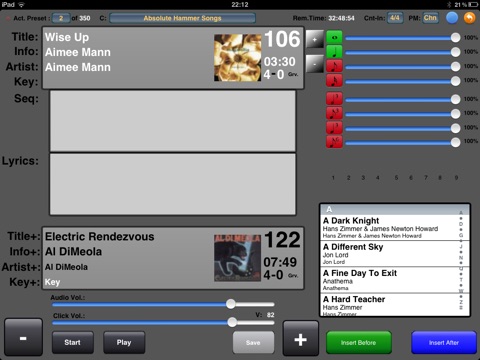The height and width of the screenshot is (360, 480).
Task: Tap the Wi-Fi icon in status bar
Action: tap(21, 5)
